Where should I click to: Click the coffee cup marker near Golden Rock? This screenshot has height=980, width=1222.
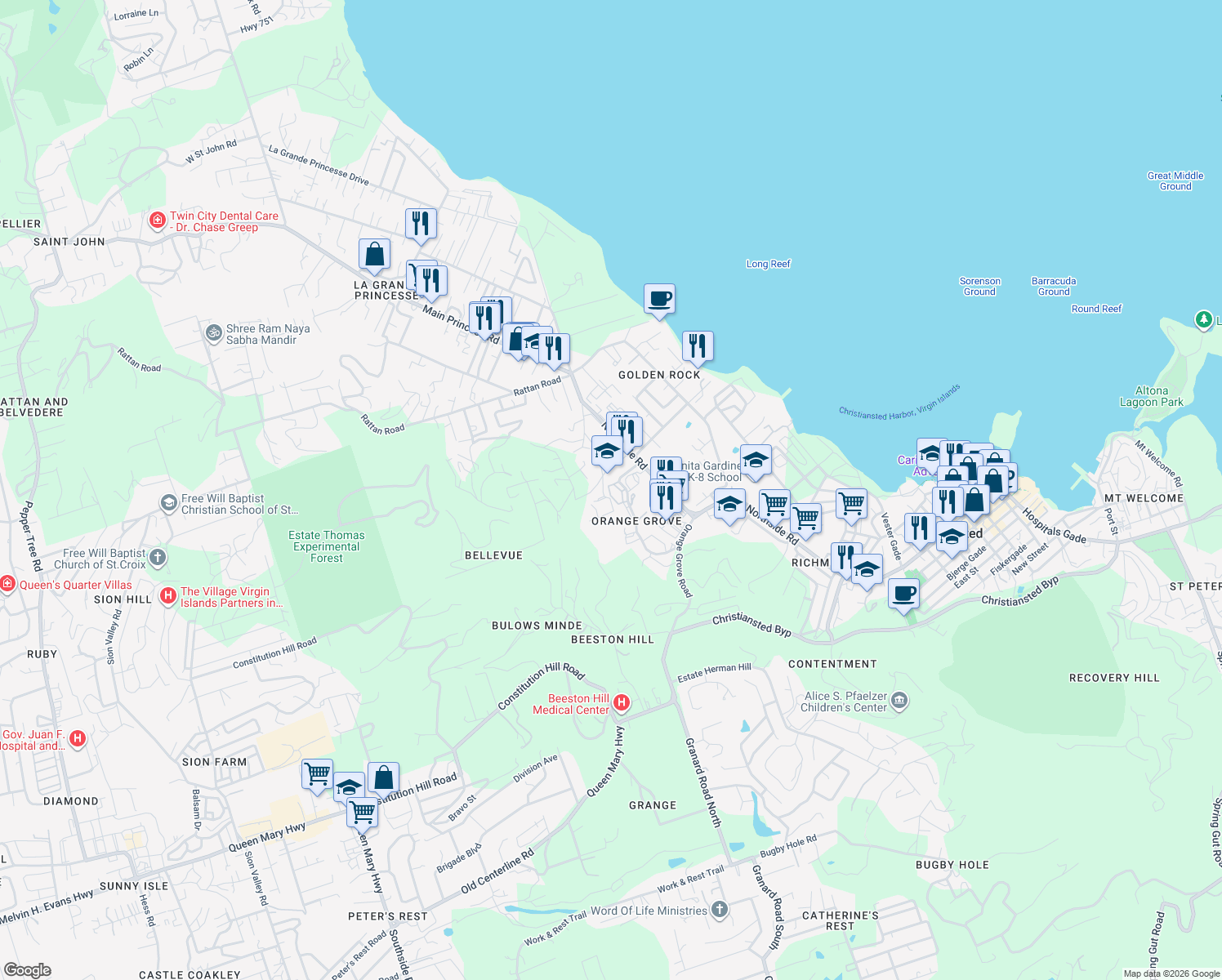pos(659,301)
